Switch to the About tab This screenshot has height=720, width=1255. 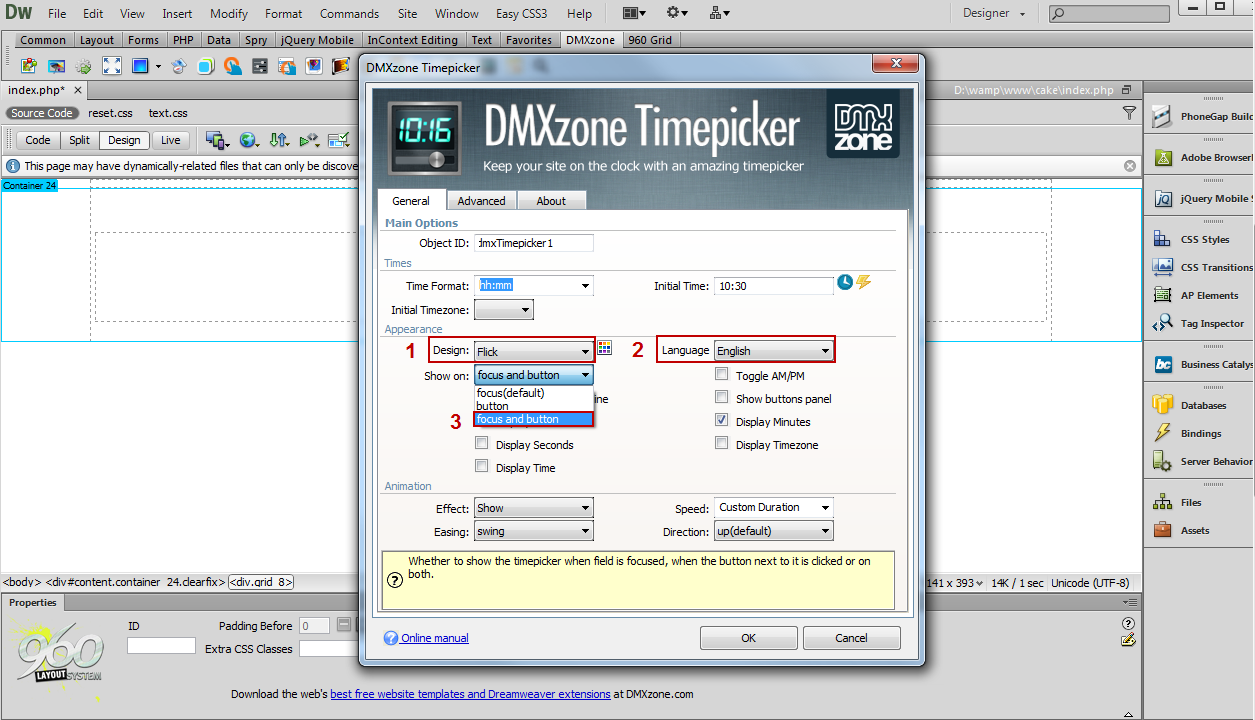tap(551, 200)
